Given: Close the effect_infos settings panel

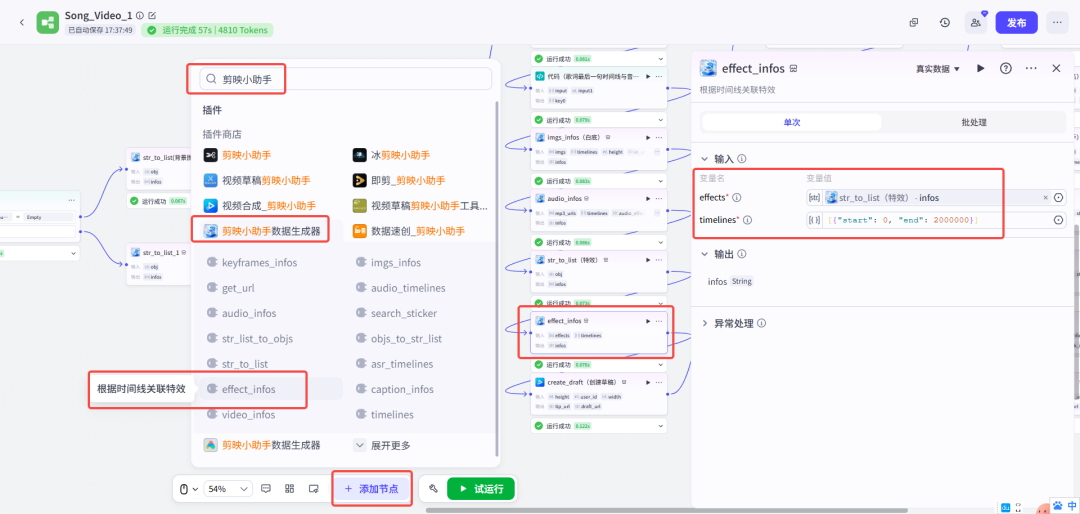Looking at the screenshot, I should [1057, 68].
